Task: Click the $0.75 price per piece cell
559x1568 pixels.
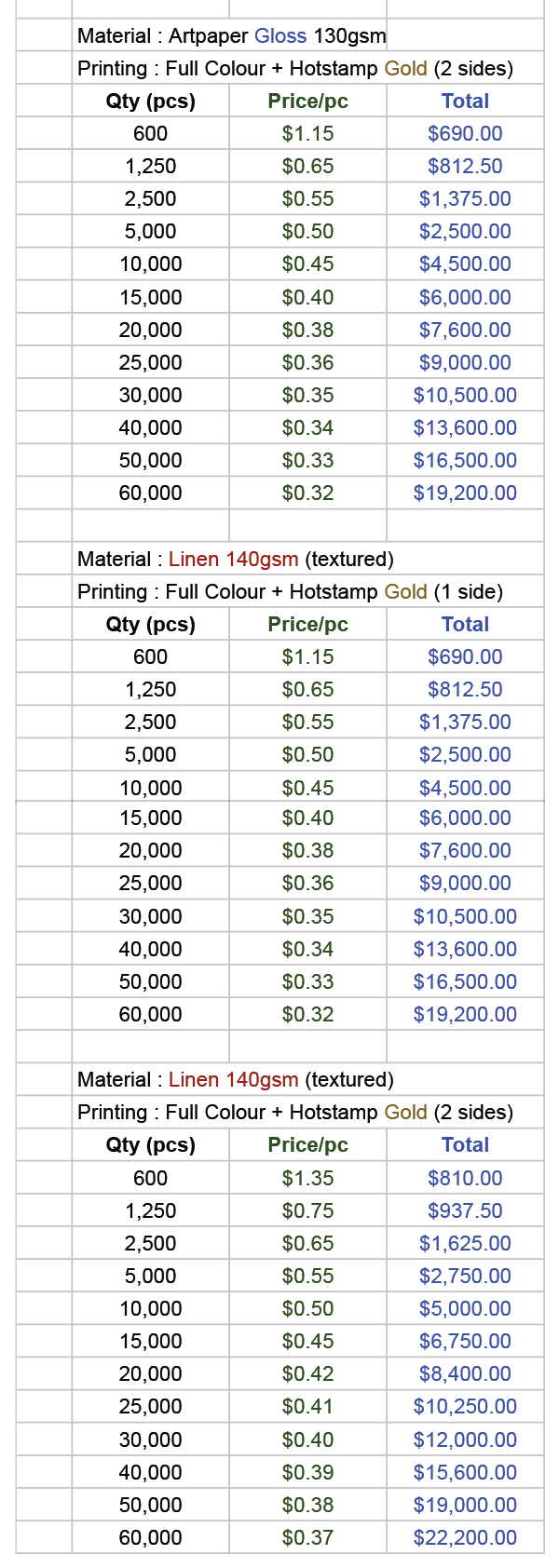Action: coord(307,1210)
